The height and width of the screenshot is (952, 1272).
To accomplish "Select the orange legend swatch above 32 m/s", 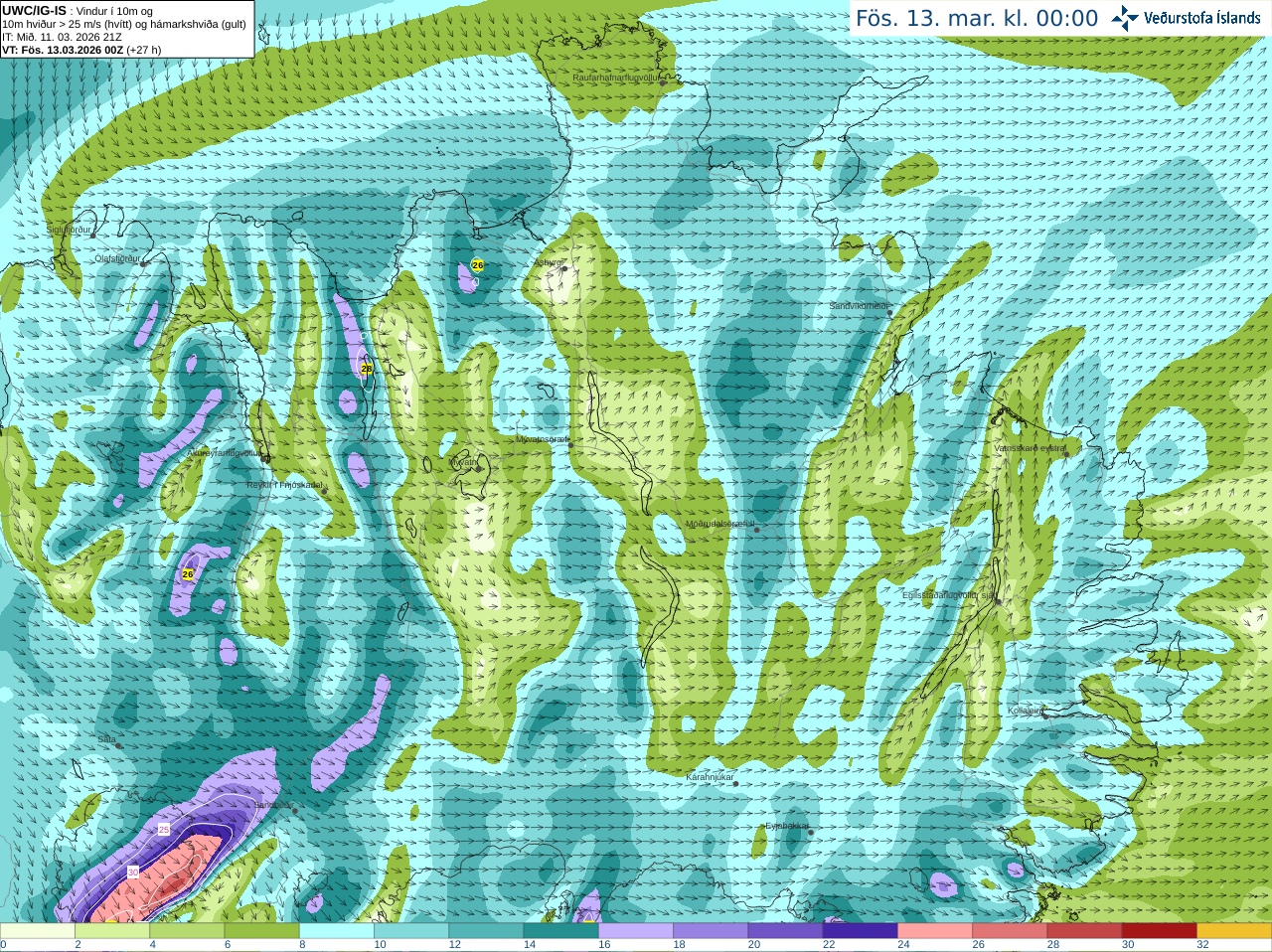I will (x=1234, y=931).
